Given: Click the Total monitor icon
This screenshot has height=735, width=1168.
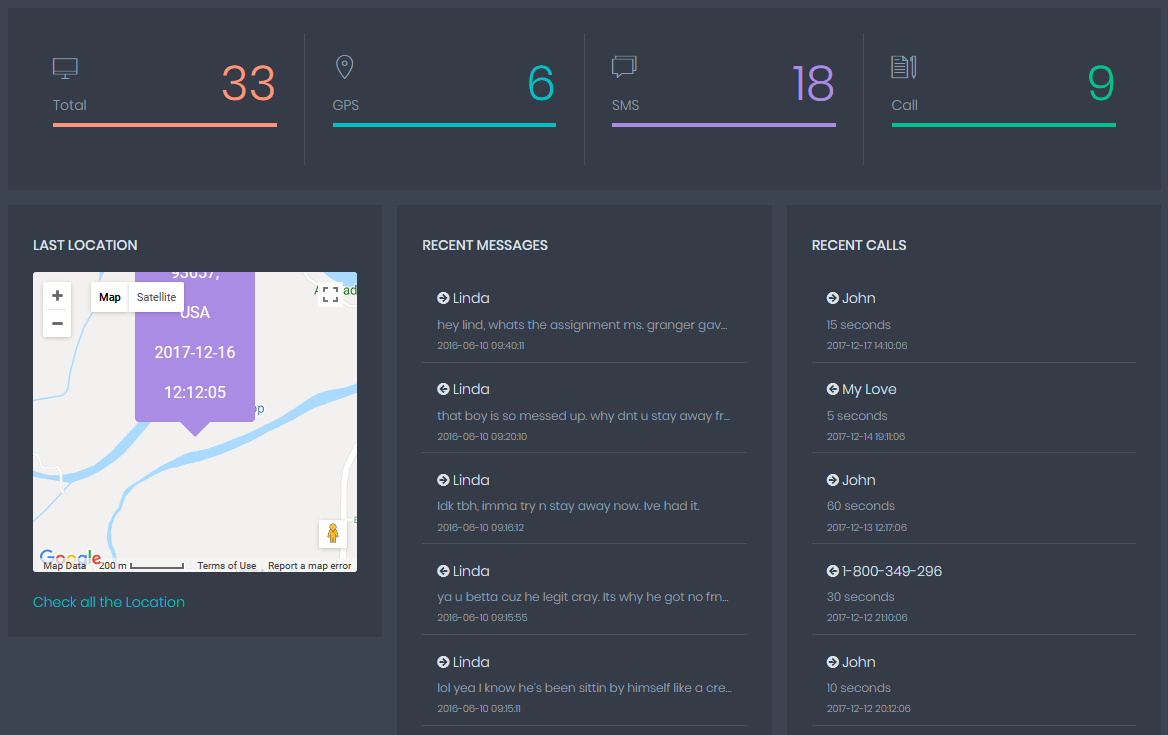Looking at the screenshot, I should 65,67.
